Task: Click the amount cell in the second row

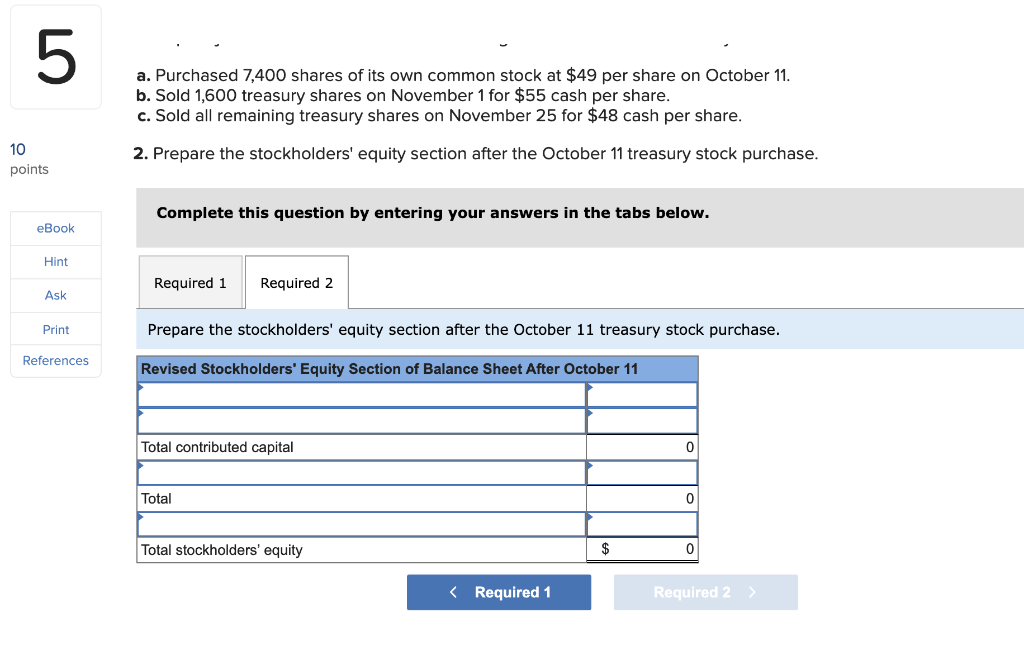Action: tap(641, 420)
